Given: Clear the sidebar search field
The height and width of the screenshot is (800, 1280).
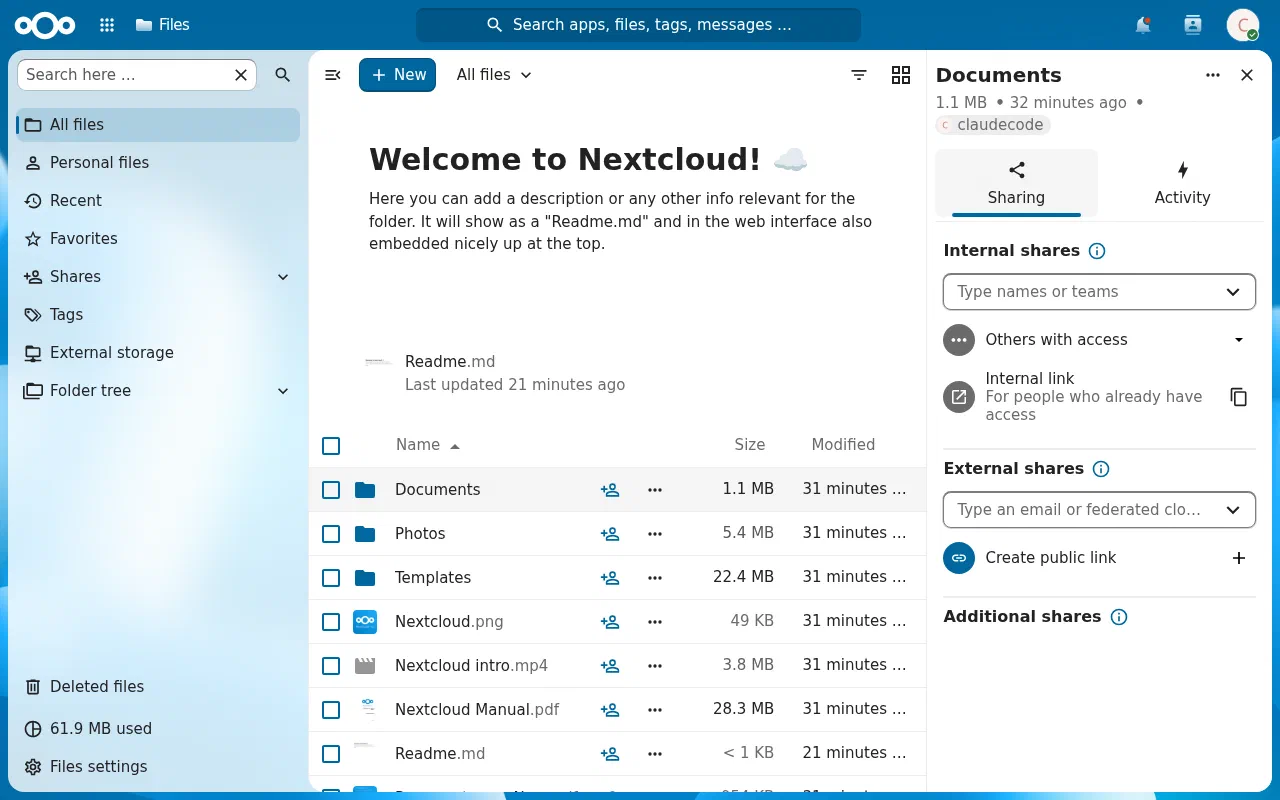Looking at the screenshot, I should click(x=241, y=75).
